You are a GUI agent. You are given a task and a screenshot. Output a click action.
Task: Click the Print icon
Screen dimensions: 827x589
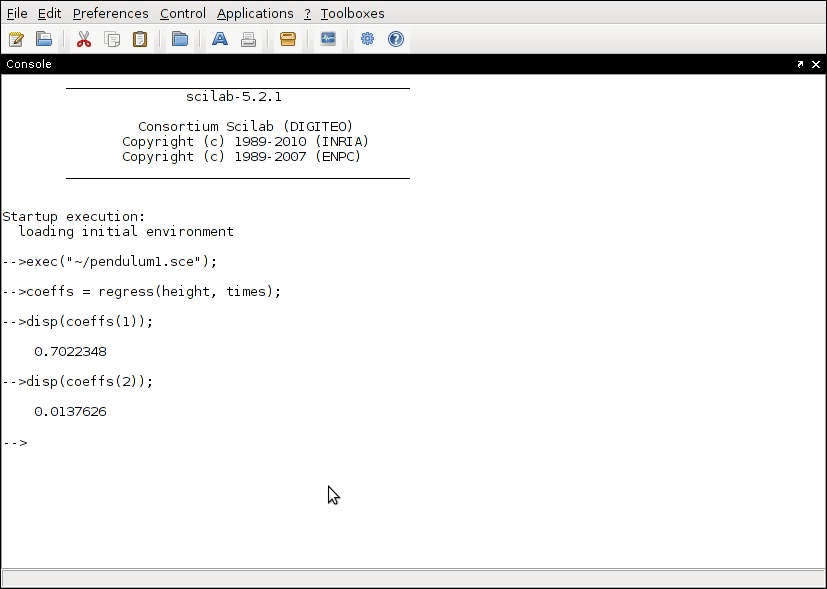pyautogui.click(x=248, y=39)
